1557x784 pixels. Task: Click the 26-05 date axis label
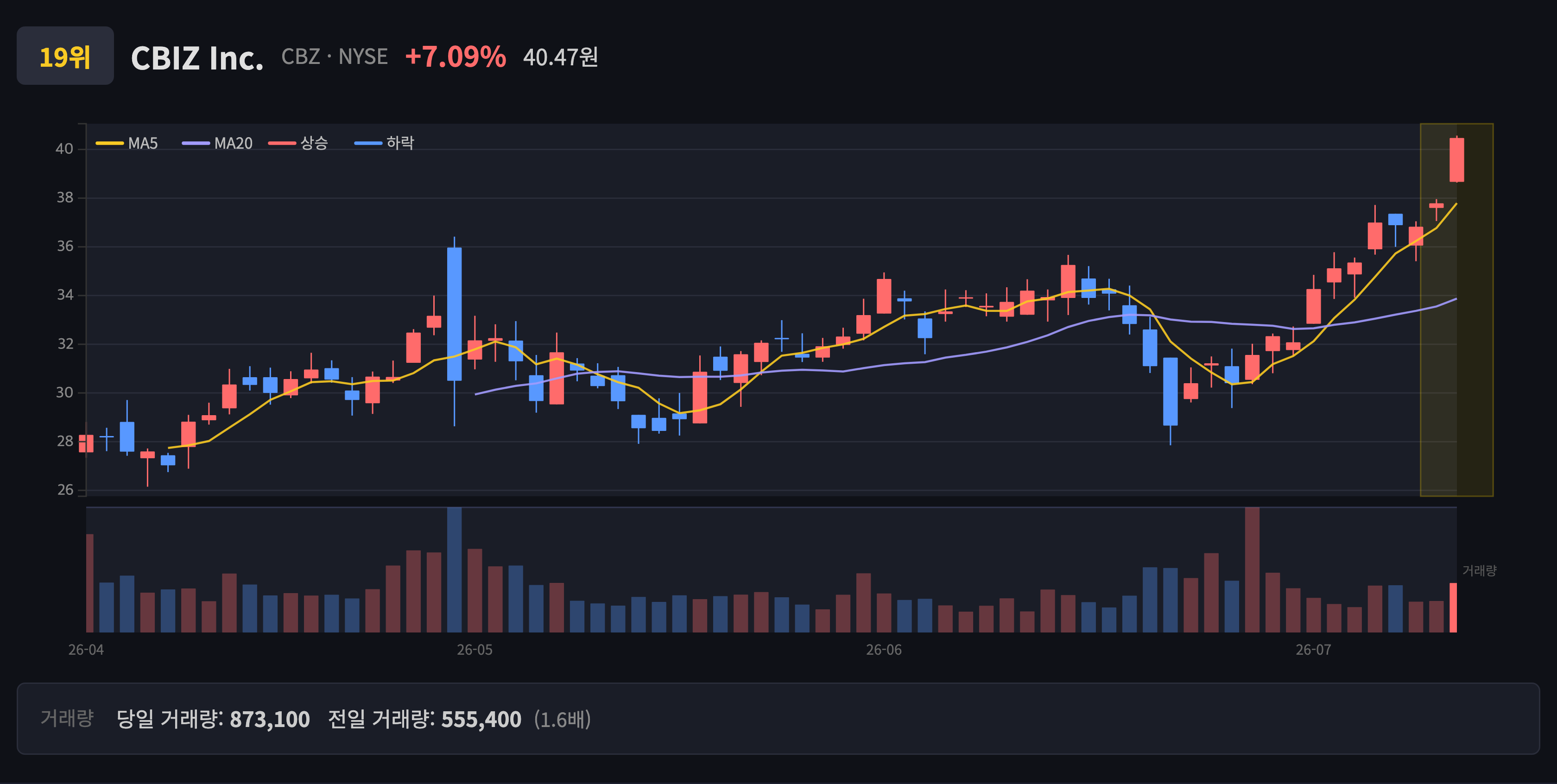pyautogui.click(x=475, y=650)
